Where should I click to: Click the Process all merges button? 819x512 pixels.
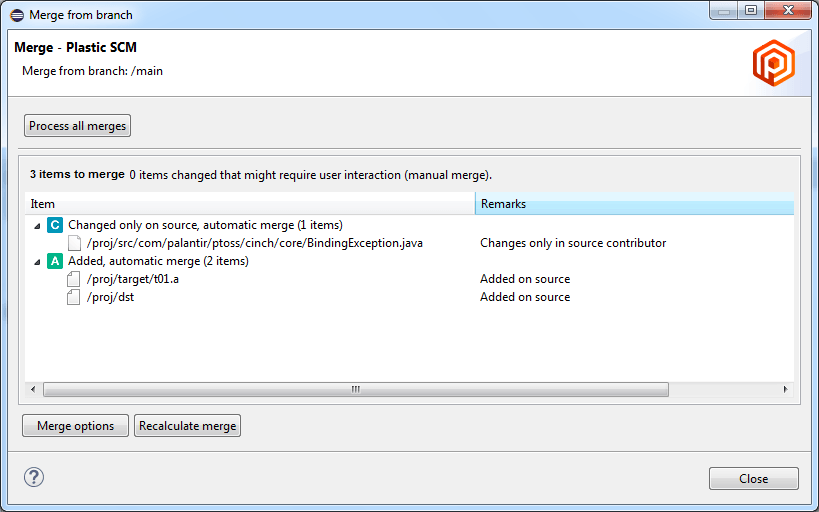(77, 126)
